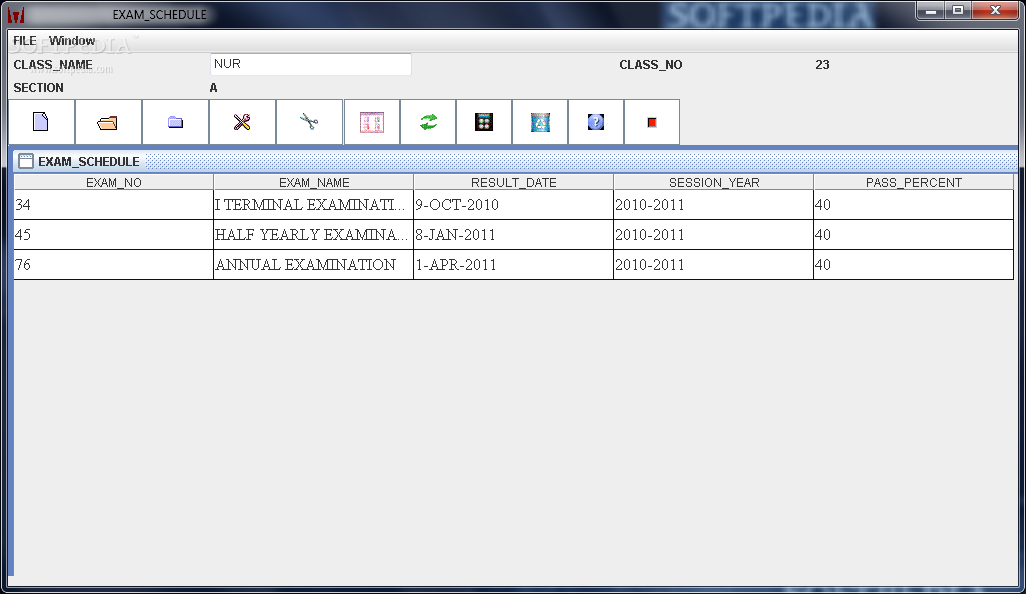This screenshot has width=1026, height=594.
Task: Open the FILE menu
Action: [25, 41]
